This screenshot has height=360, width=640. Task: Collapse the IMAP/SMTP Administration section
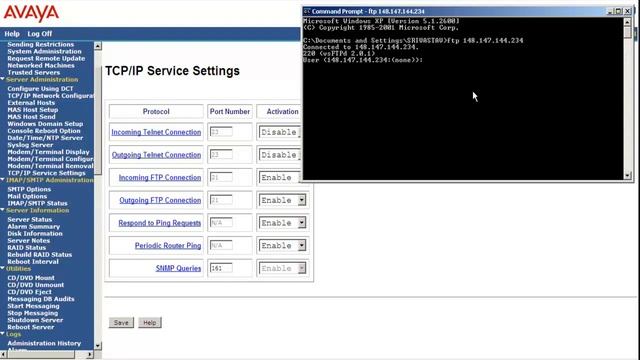tap(2, 180)
